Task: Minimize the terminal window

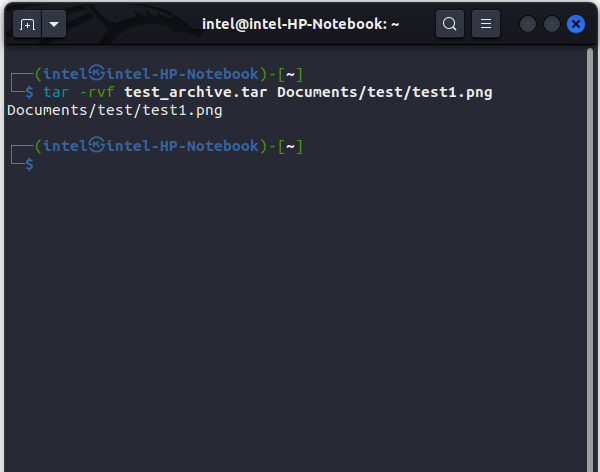Action: click(x=527, y=24)
